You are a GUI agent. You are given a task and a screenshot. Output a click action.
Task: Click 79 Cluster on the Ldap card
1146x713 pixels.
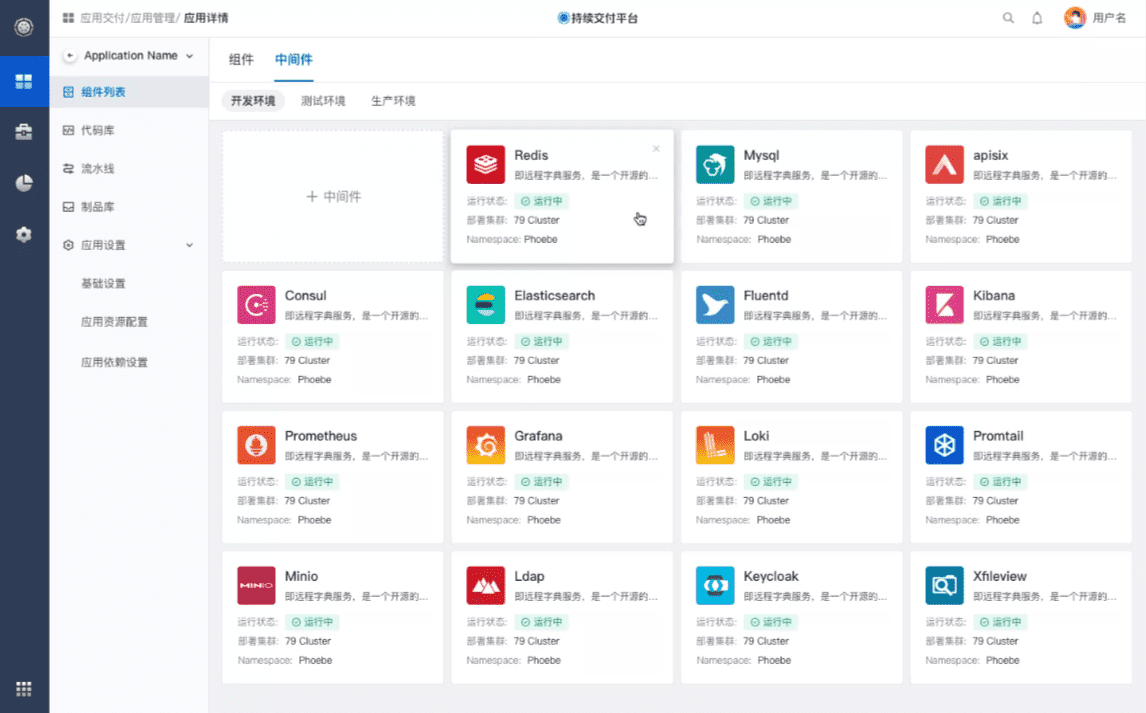536,641
